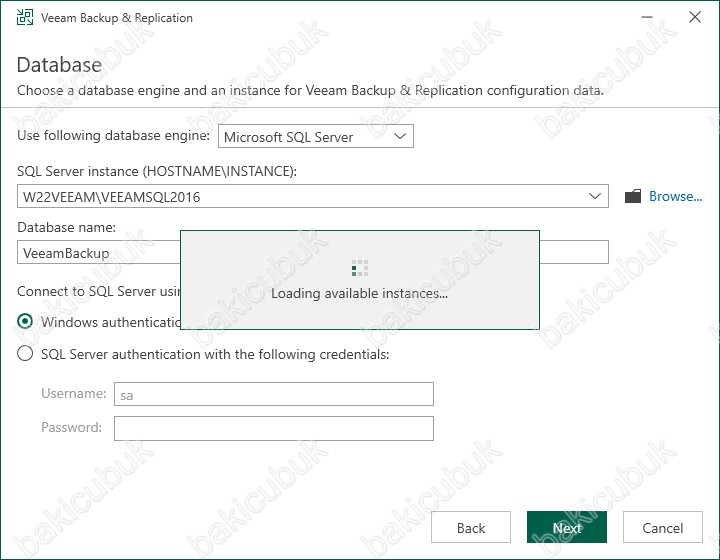
Task: Click the 'Database' page heading
Action: click(x=59, y=65)
